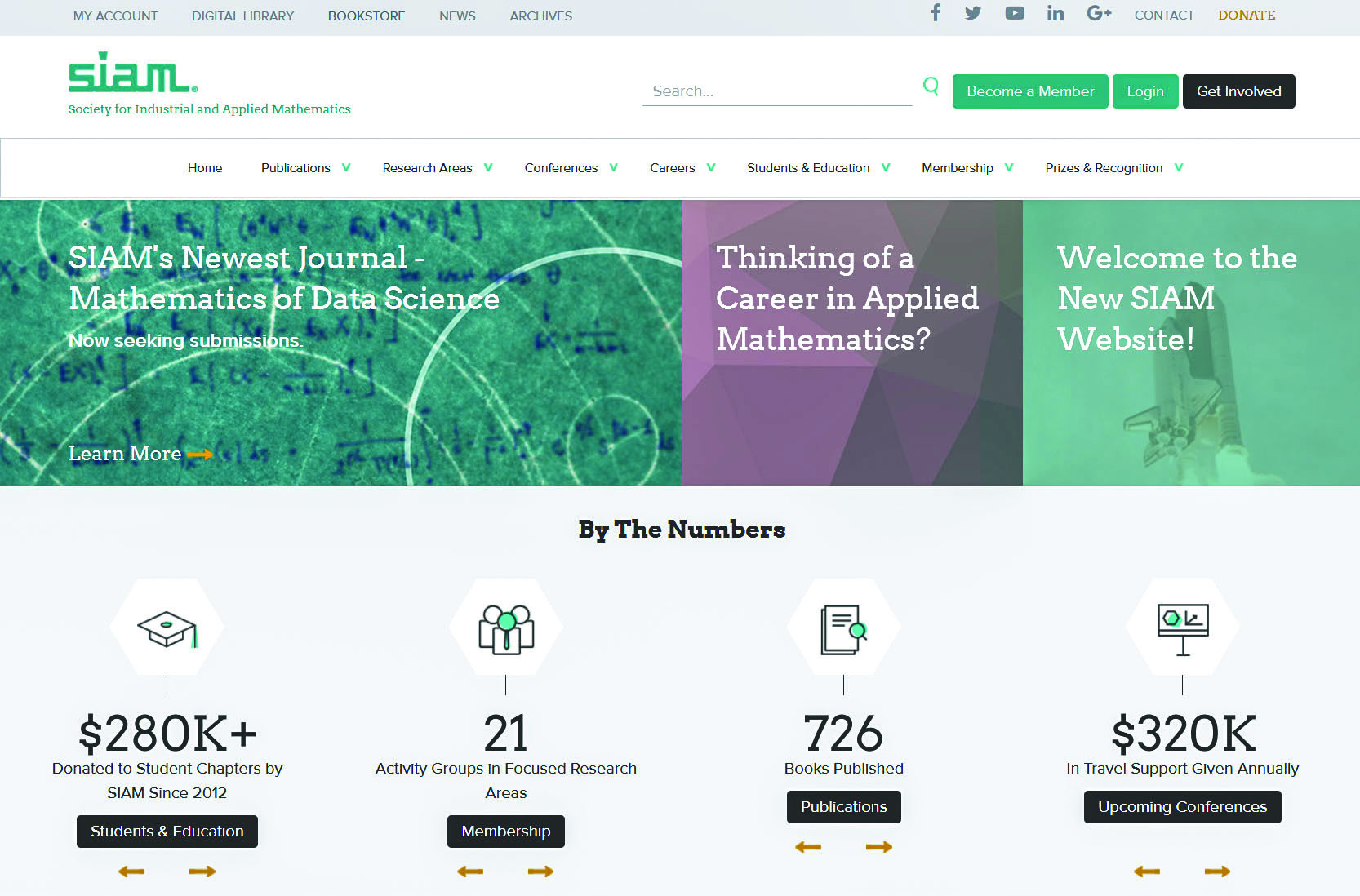Expand the Publications dropdown menu
The height and width of the screenshot is (896, 1360).
point(346,167)
